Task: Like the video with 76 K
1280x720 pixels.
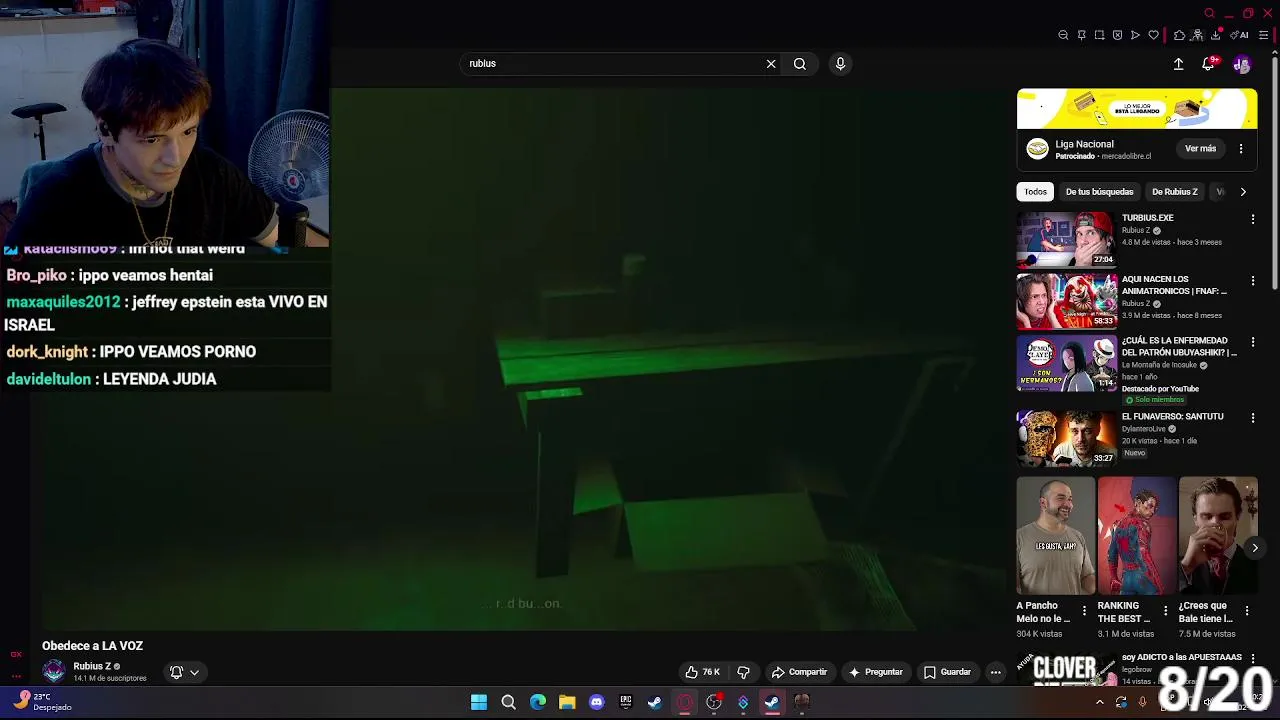Action: pos(702,672)
